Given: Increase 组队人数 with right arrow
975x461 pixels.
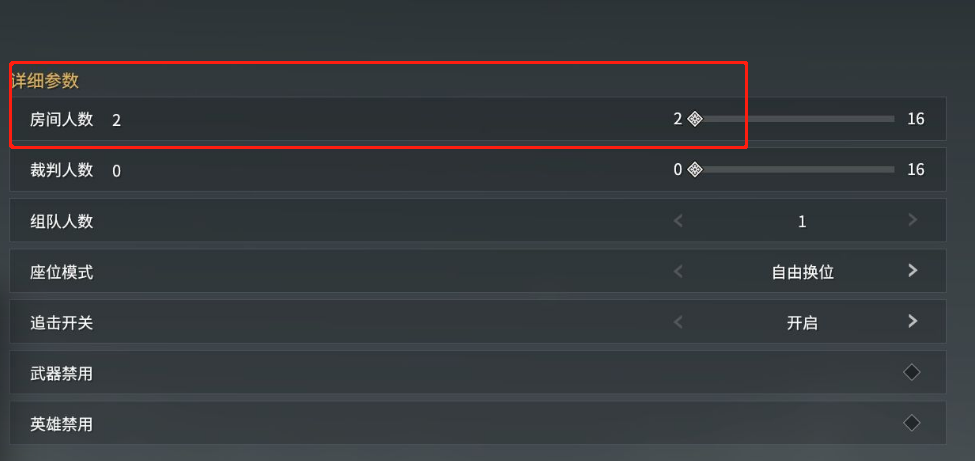Looking at the screenshot, I should tap(912, 220).
